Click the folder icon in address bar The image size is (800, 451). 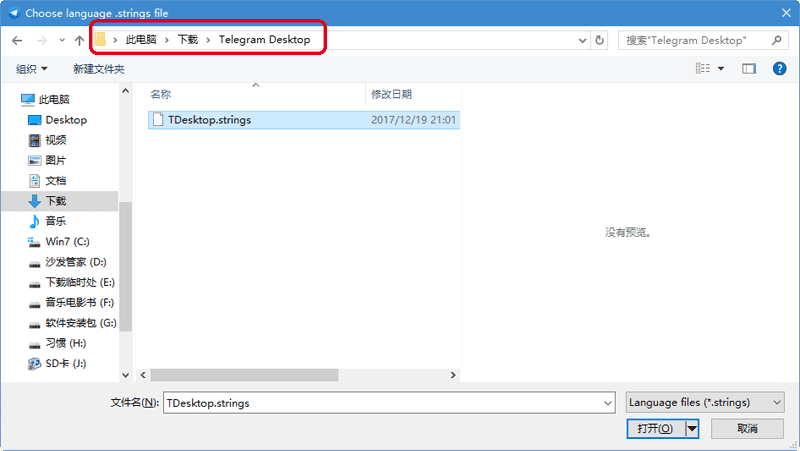coord(101,39)
